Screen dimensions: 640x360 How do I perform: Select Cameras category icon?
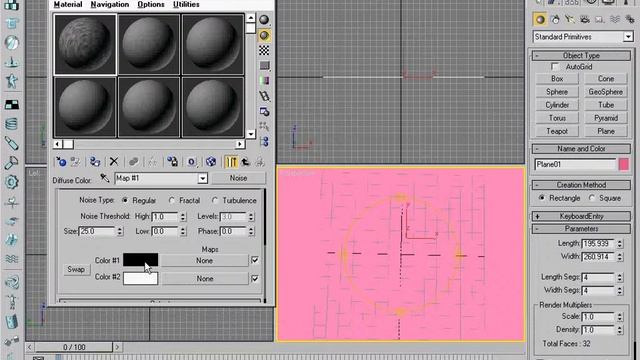585,20
